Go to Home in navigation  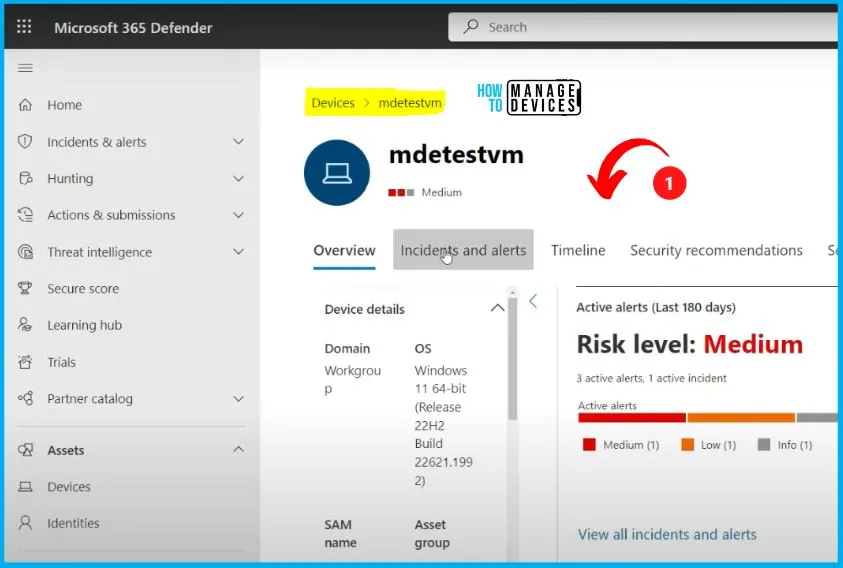tap(65, 105)
